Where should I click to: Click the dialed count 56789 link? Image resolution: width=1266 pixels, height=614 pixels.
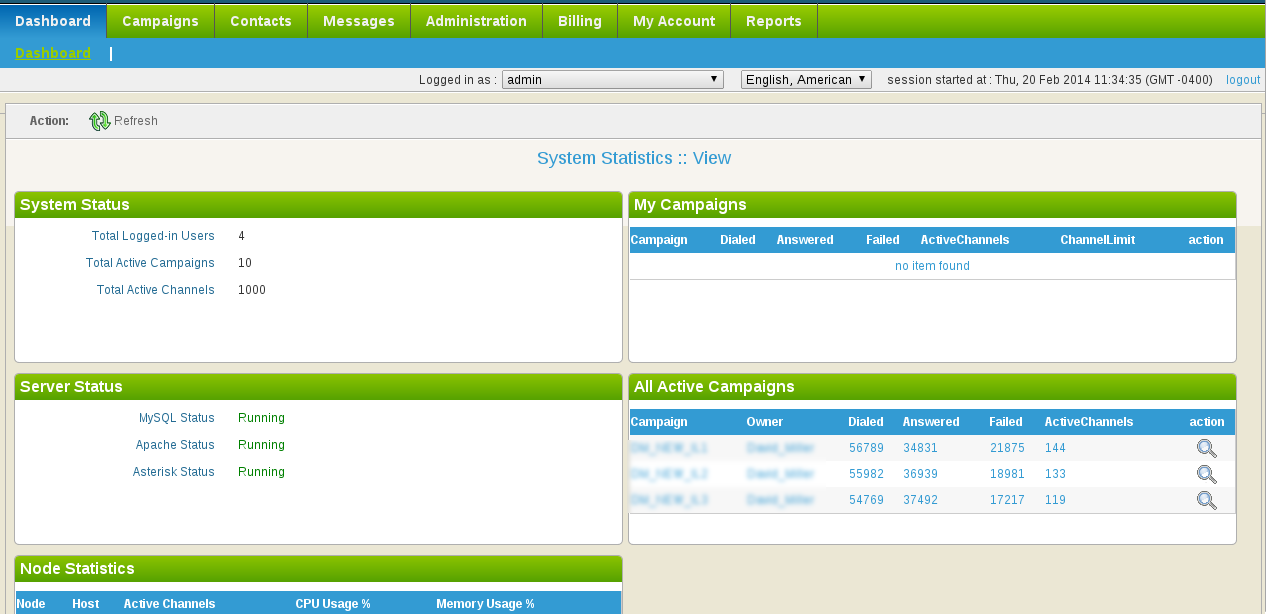(x=866, y=448)
